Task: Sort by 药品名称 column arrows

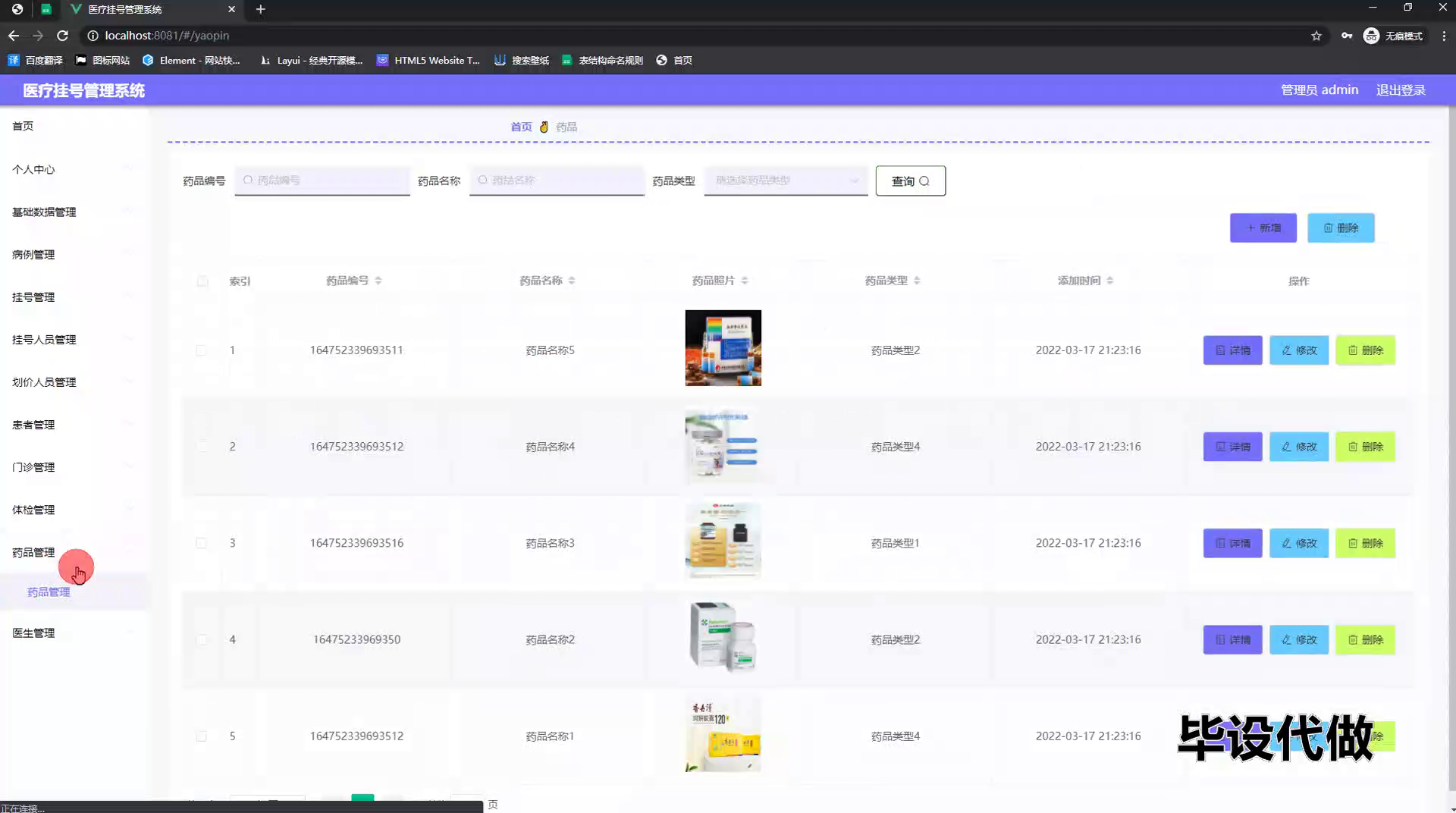Action: tap(572, 281)
